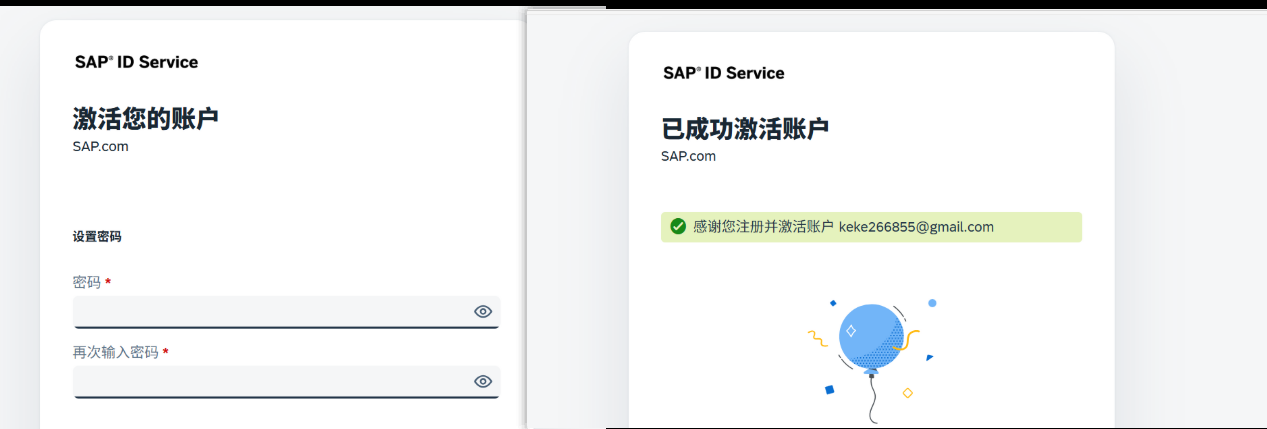
Task: Click the 已成功激活账户 heading
Action: pos(745,128)
